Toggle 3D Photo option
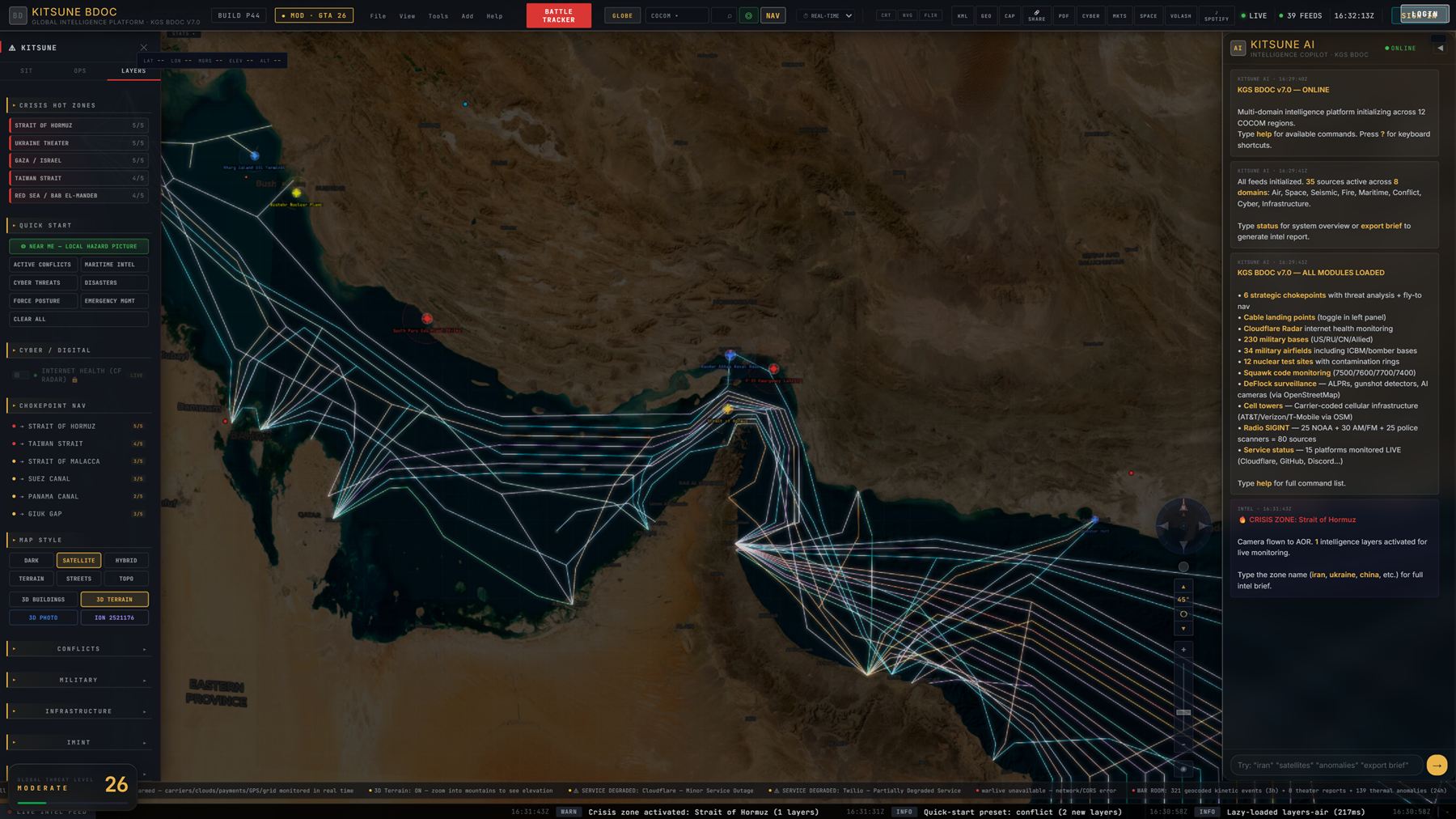The width and height of the screenshot is (1456, 819). click(43, 617)
